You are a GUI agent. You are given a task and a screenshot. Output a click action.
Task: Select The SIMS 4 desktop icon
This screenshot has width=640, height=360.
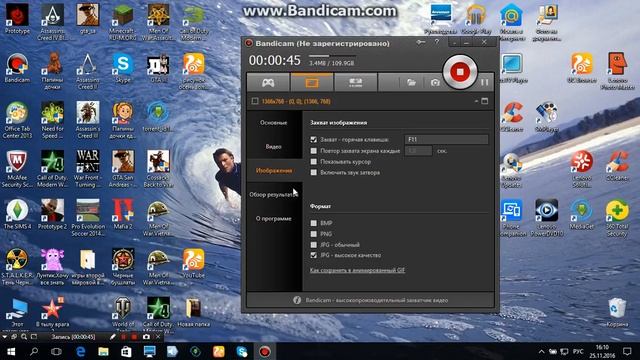17,215
